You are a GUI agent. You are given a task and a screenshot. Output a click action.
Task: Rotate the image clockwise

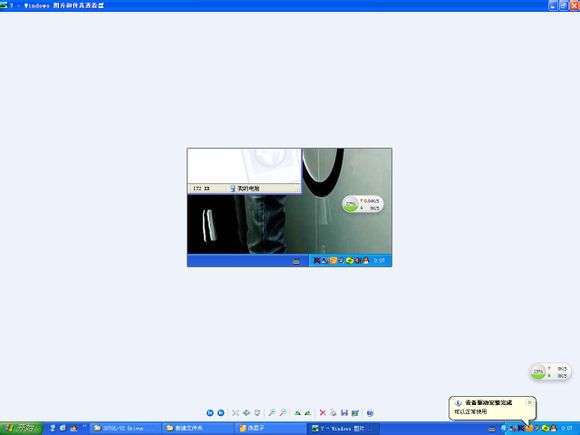click(297, 413)
